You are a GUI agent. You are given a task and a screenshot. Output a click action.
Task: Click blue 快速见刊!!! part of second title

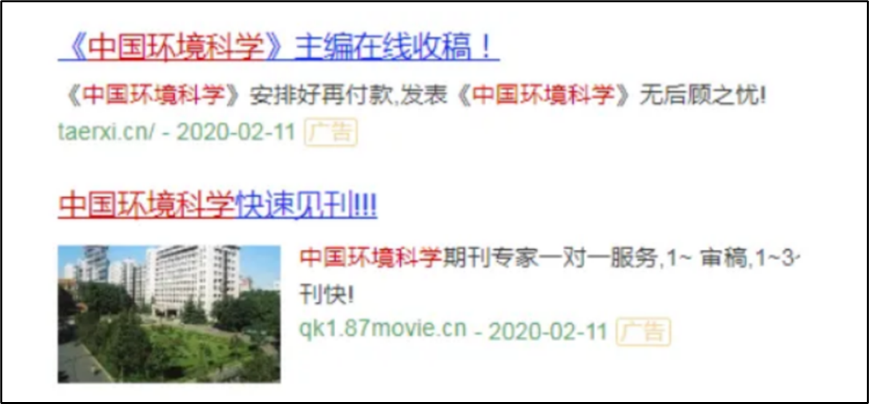[x=306, y=206]
